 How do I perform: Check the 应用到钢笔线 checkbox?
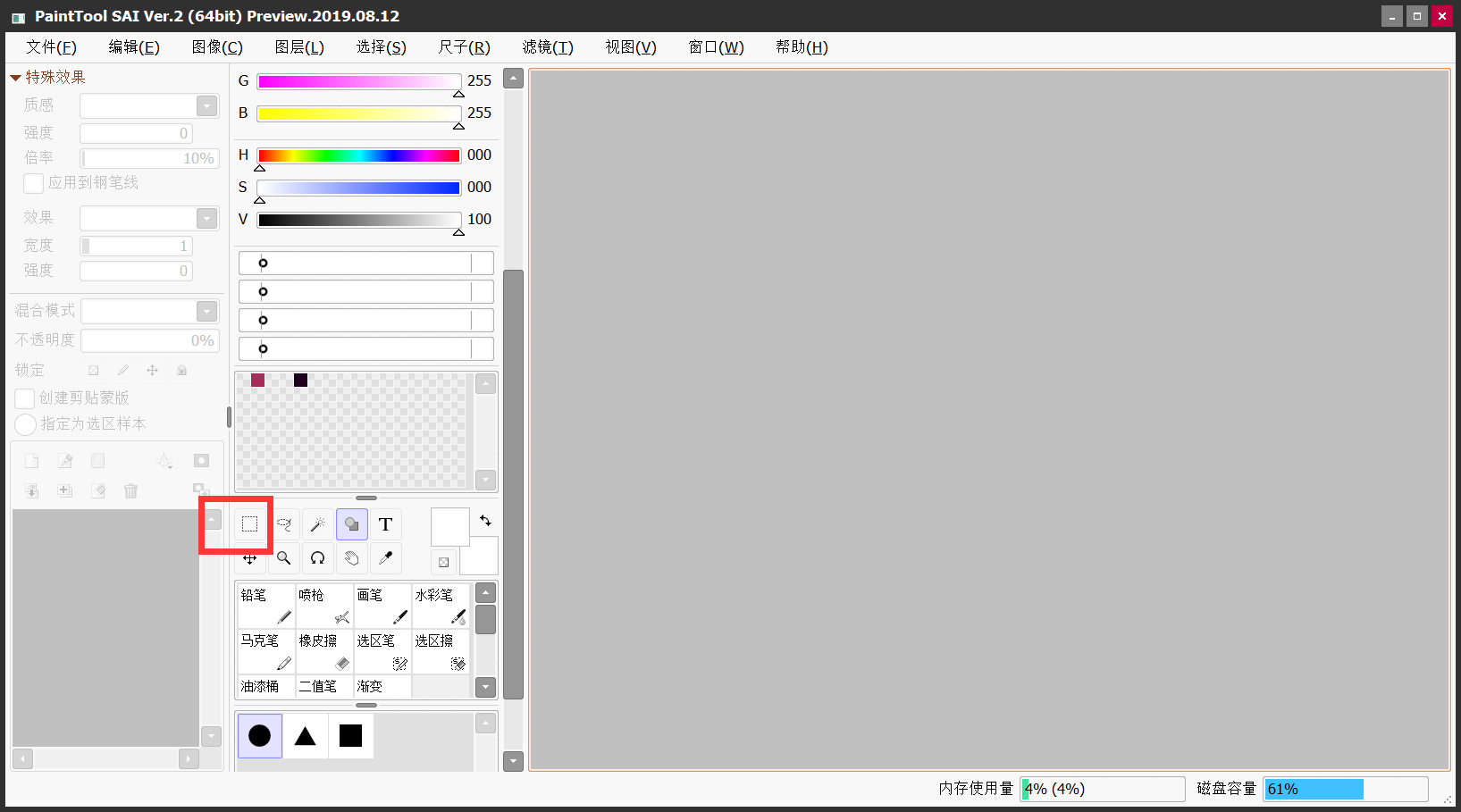[x=34, y=183]
